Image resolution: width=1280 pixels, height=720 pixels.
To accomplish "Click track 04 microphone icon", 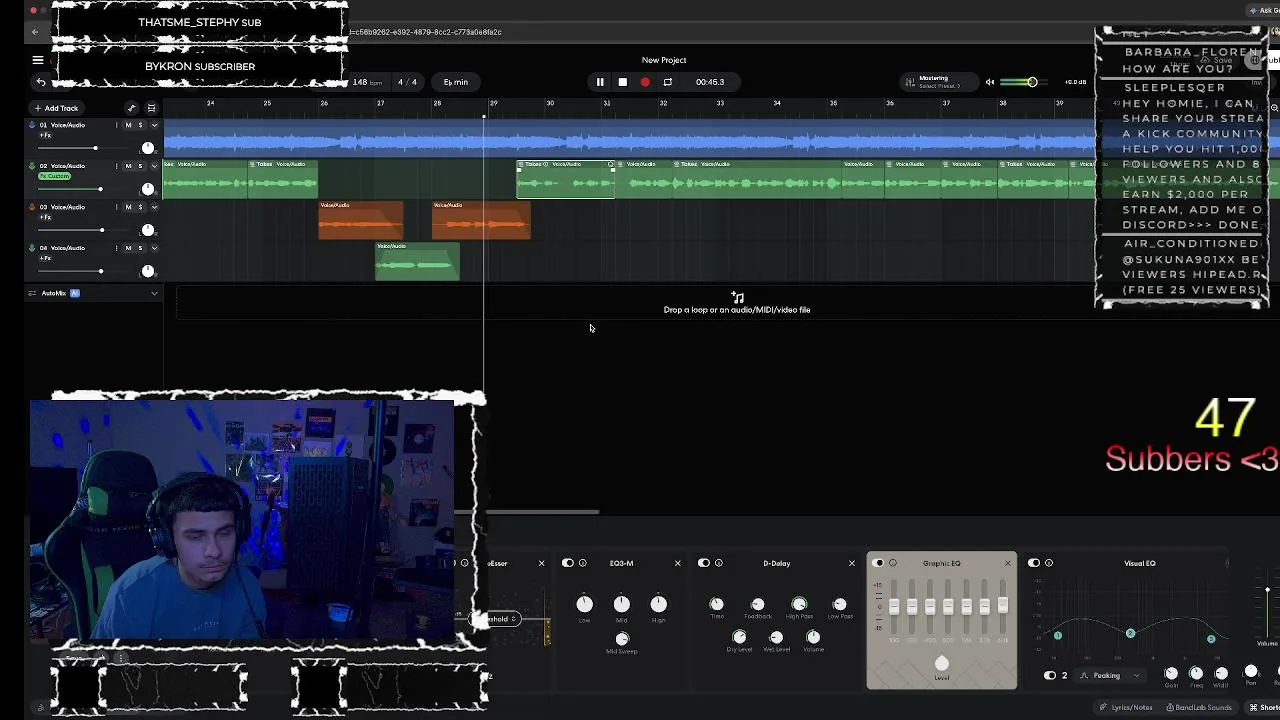I will click(32, 248).
